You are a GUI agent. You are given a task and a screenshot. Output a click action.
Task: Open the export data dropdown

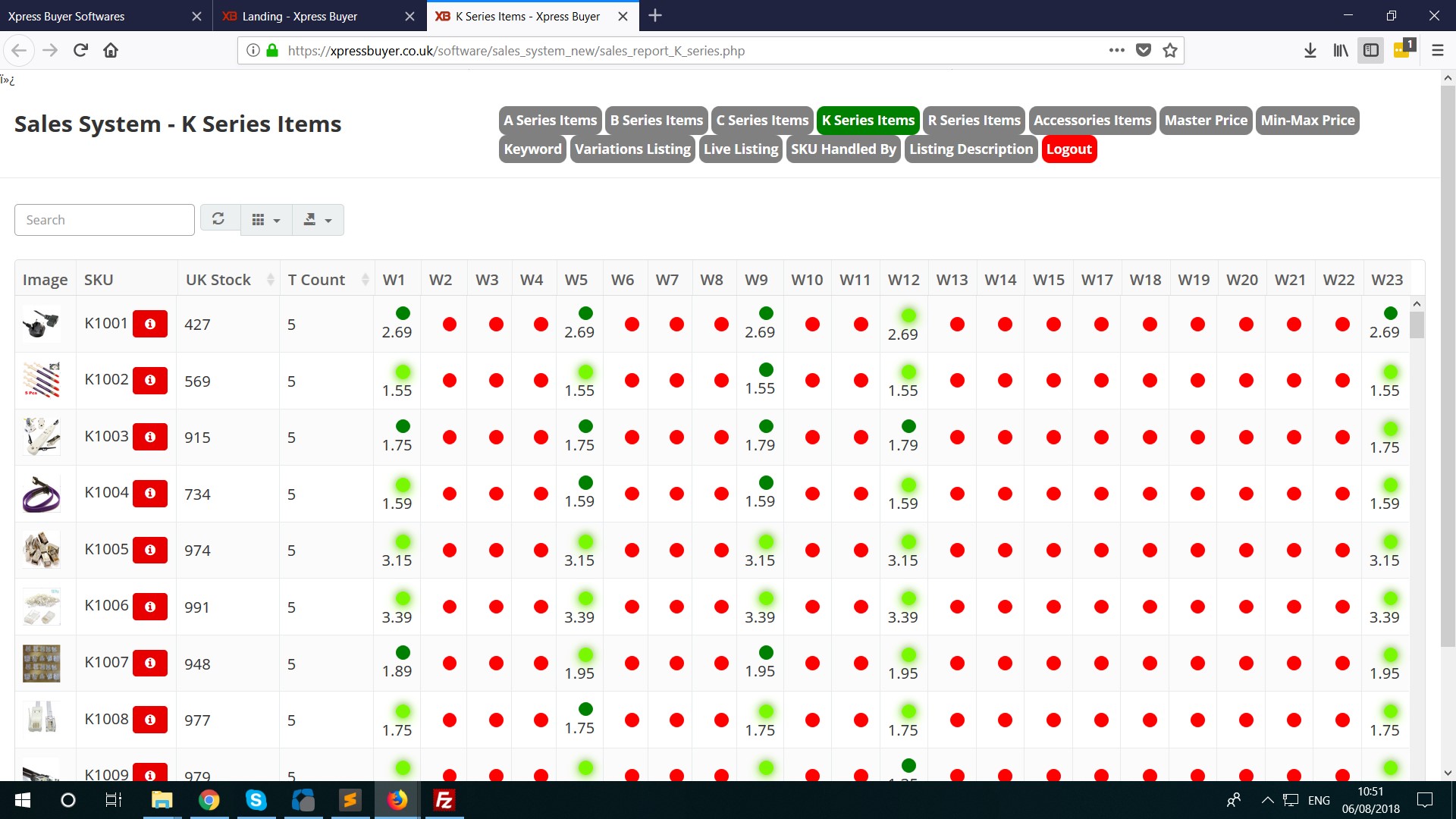pos(318,220)
